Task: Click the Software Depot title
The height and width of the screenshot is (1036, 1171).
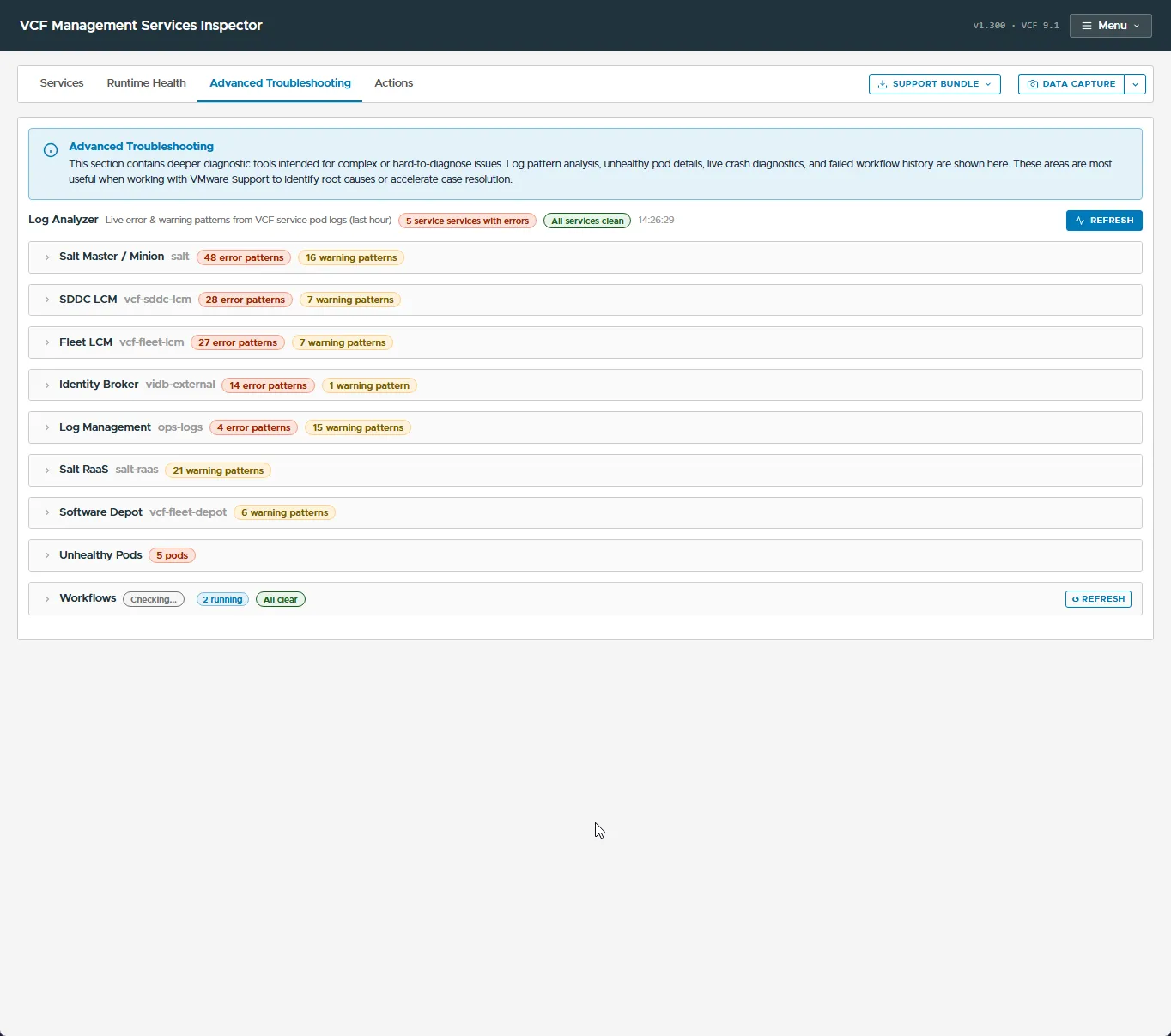Action: point(100,512)
